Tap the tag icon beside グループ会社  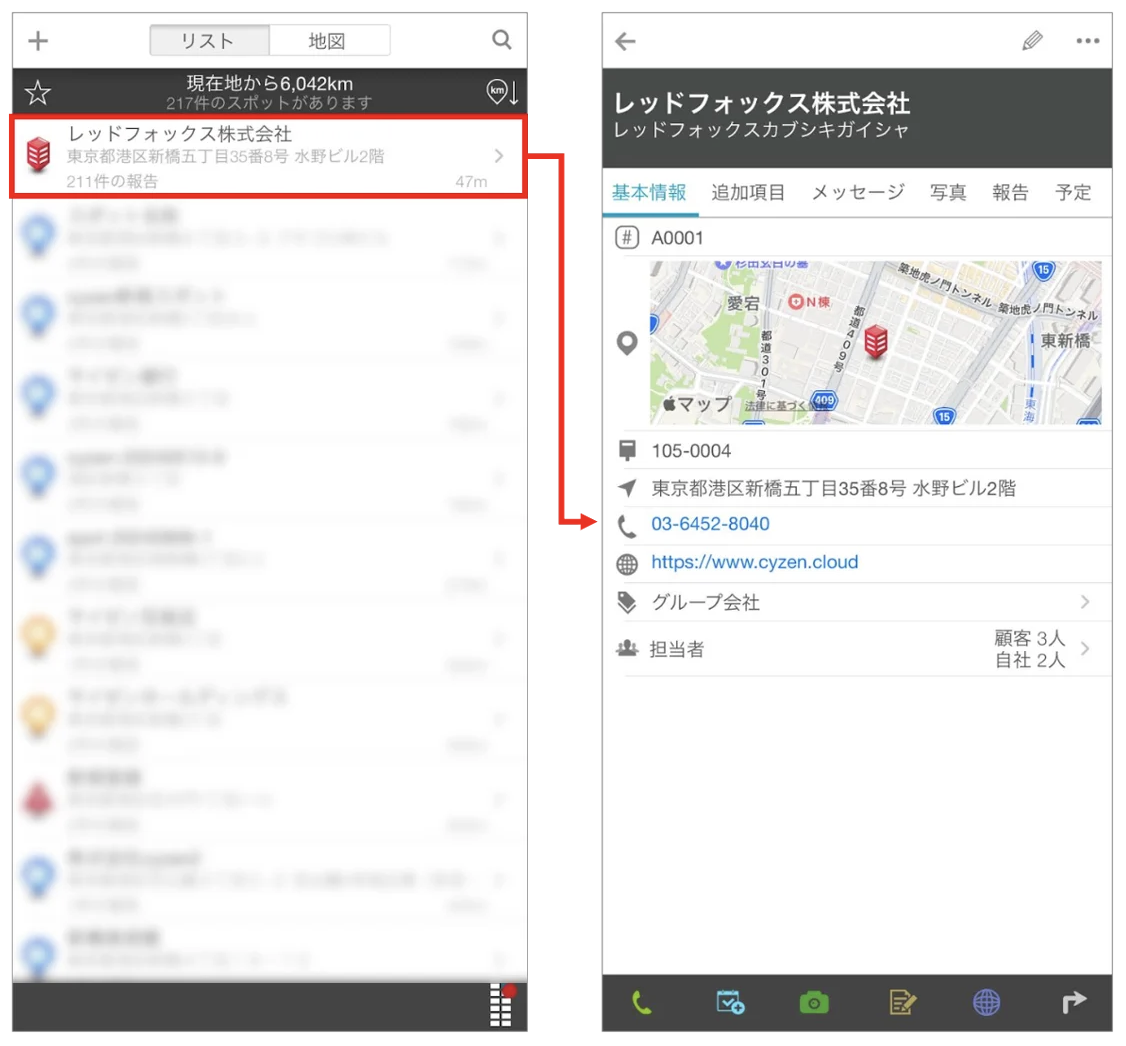click(x=627, y=602)
